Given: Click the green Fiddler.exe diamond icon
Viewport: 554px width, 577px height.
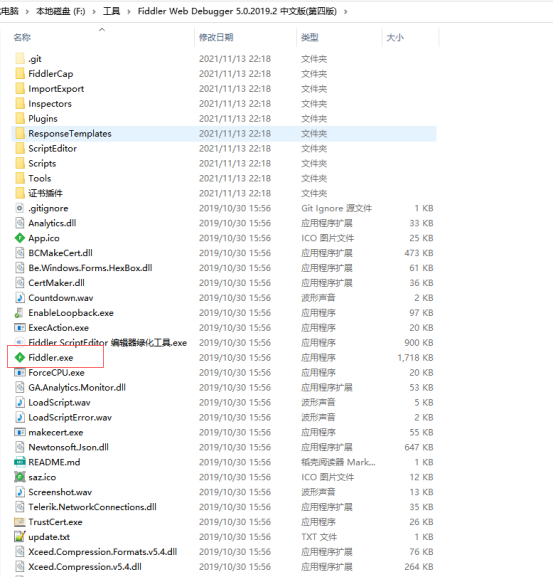Looking at the screenshot, I should (20, 357).
